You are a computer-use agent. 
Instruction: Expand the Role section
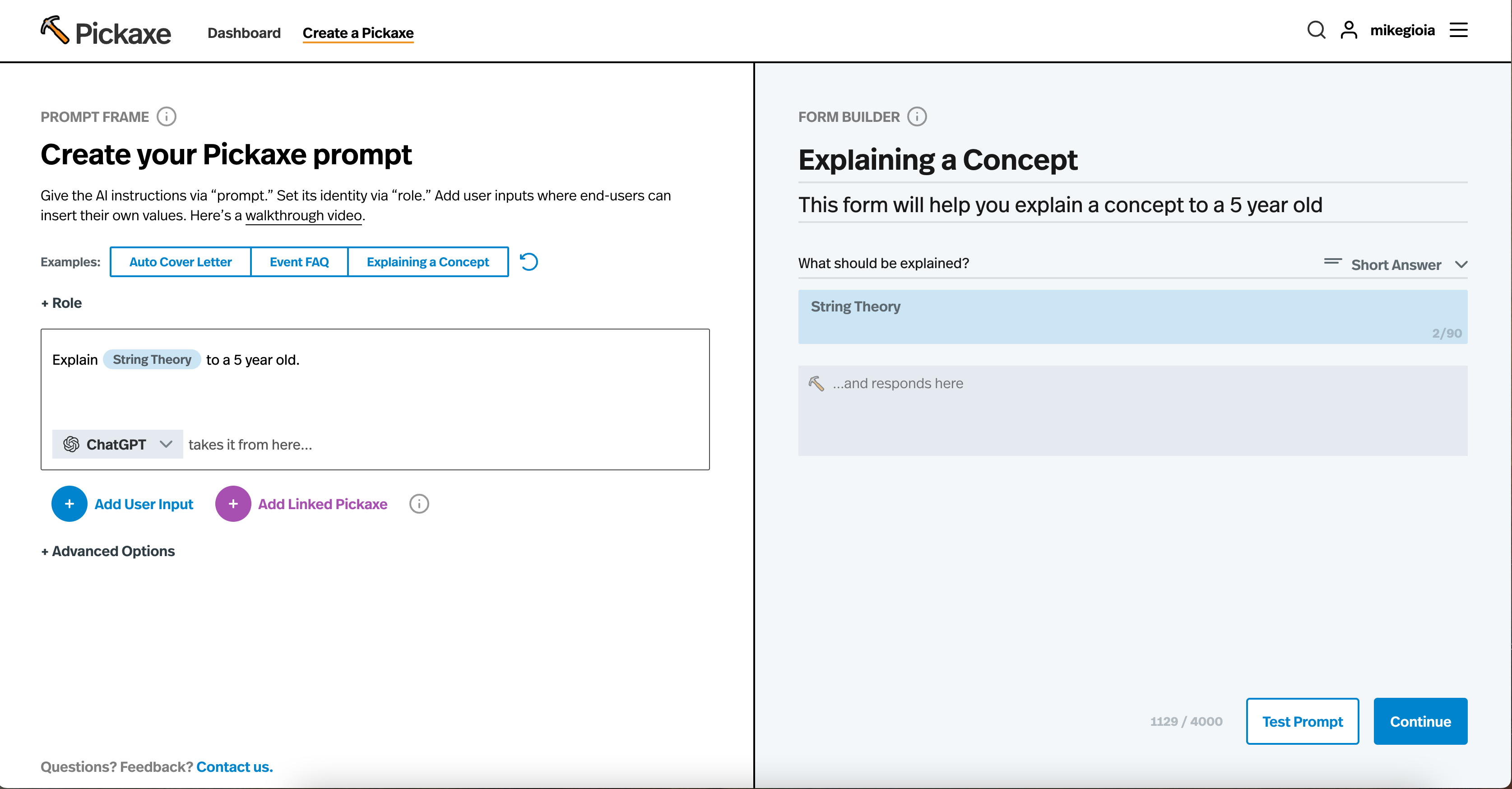[61, 303]
